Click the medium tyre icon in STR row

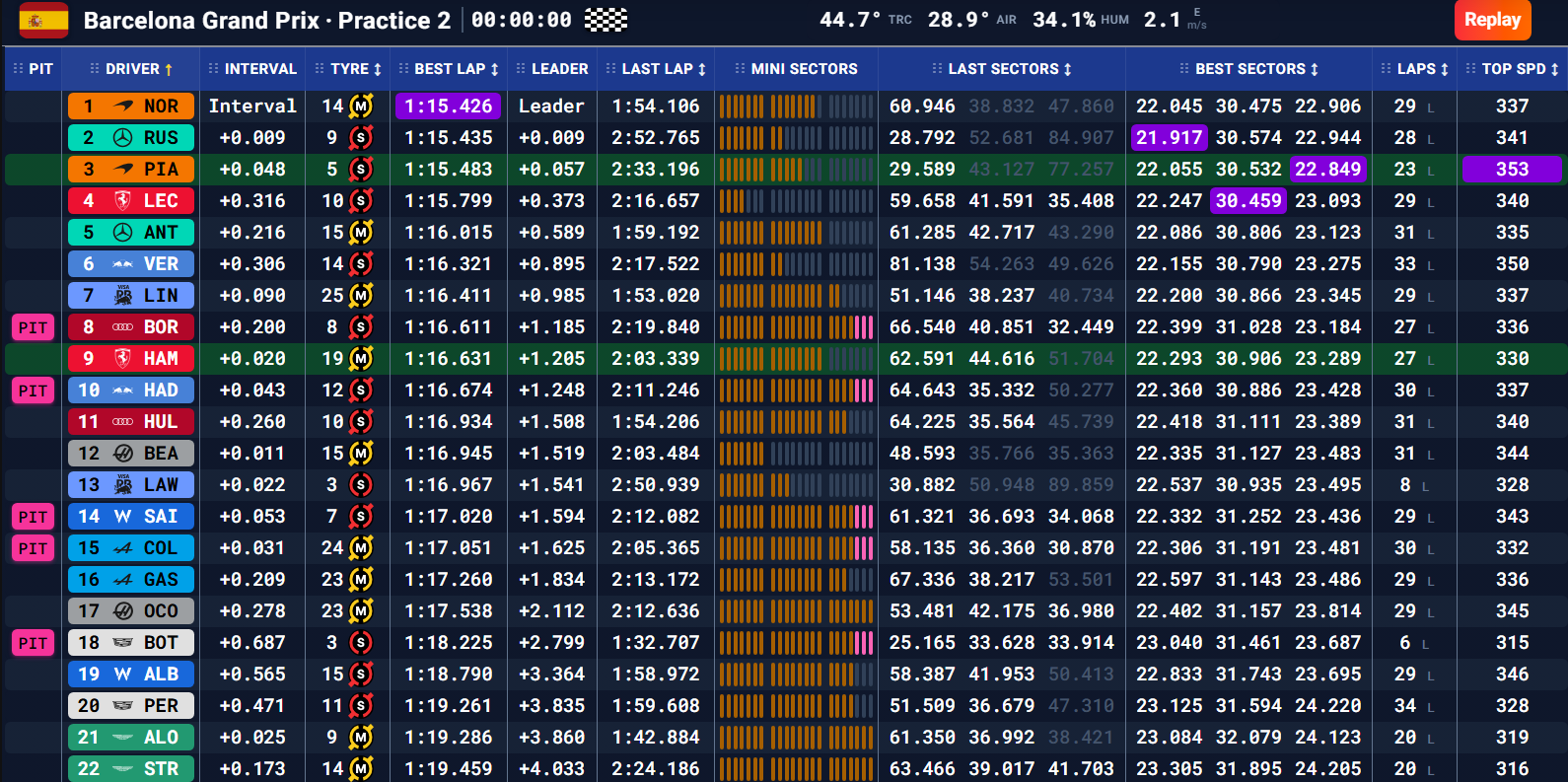click(x=362, y=768)
